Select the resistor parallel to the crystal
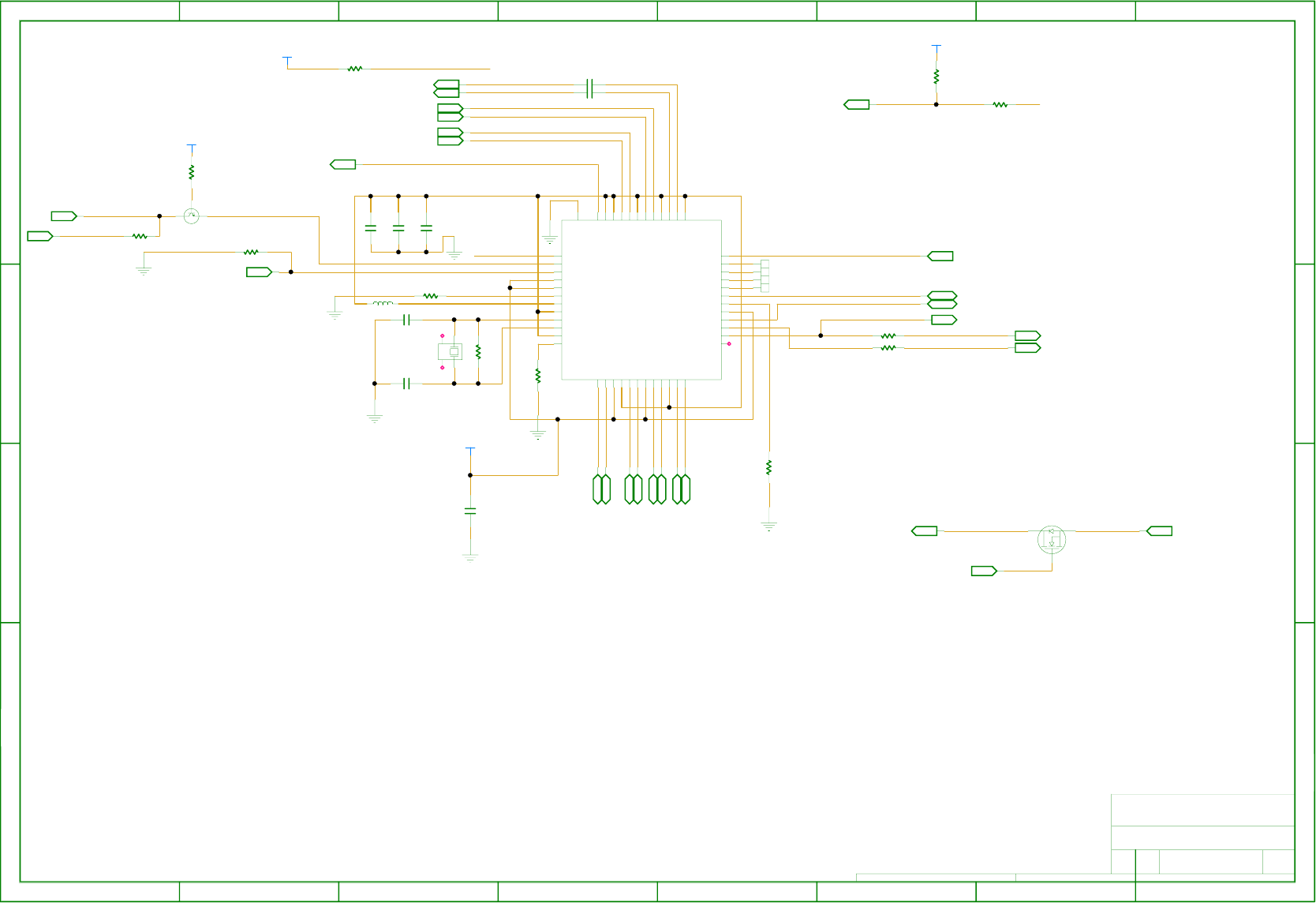 [478, 351]
